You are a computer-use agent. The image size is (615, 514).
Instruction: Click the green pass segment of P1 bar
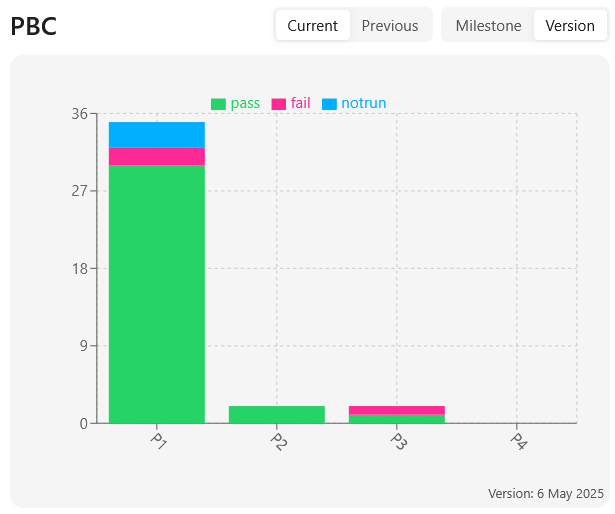pos(157,294)
